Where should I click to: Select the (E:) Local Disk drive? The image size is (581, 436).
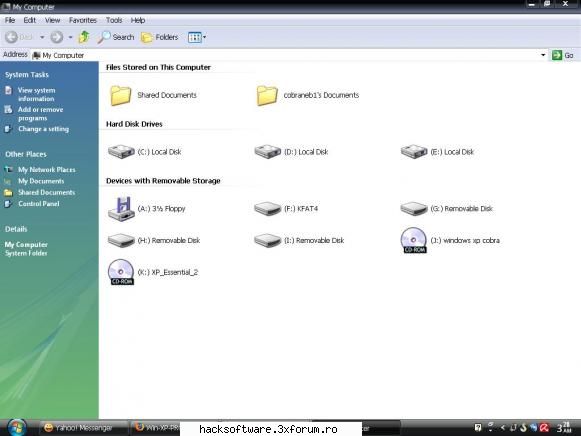(x=437, y=152)
